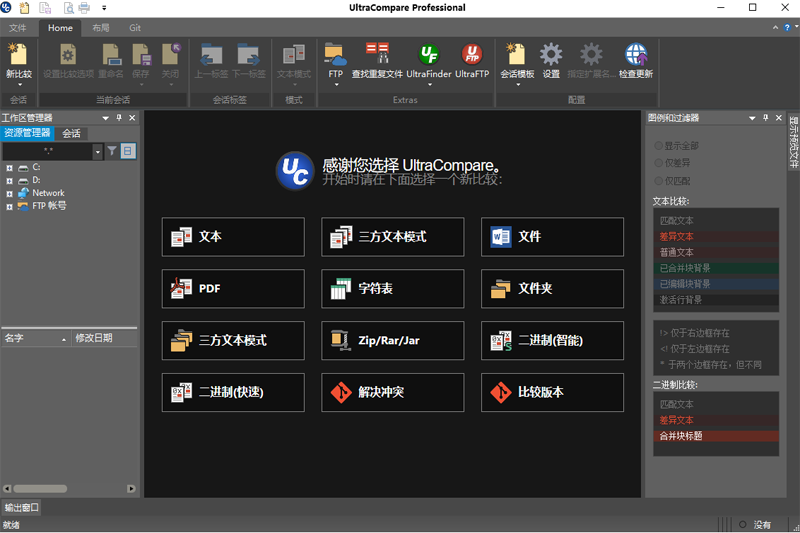Toggle the list view icon beside filter
This screenshot has height=533, width=800.
128,151
